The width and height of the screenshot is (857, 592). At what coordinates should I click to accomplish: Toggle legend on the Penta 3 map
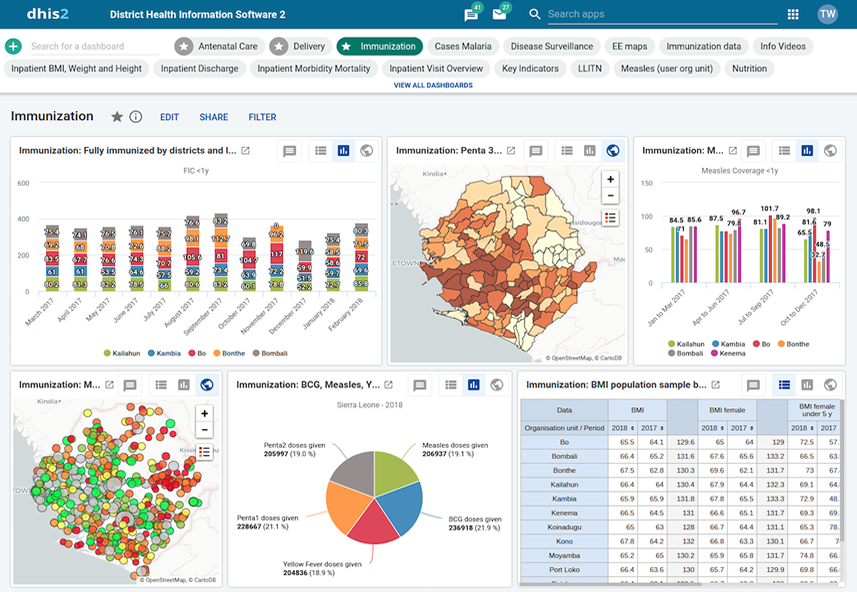[611, 217]
